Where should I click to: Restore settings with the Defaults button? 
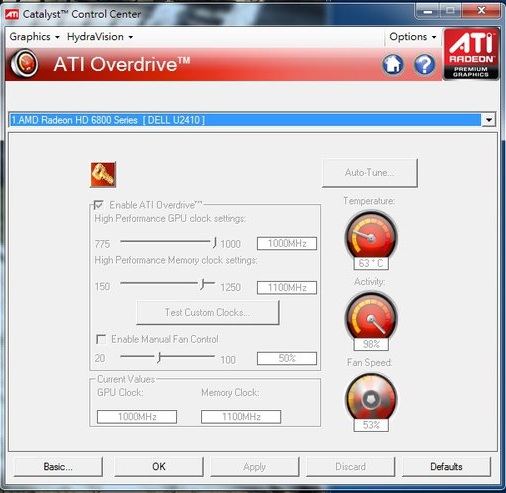coord(446,466)
